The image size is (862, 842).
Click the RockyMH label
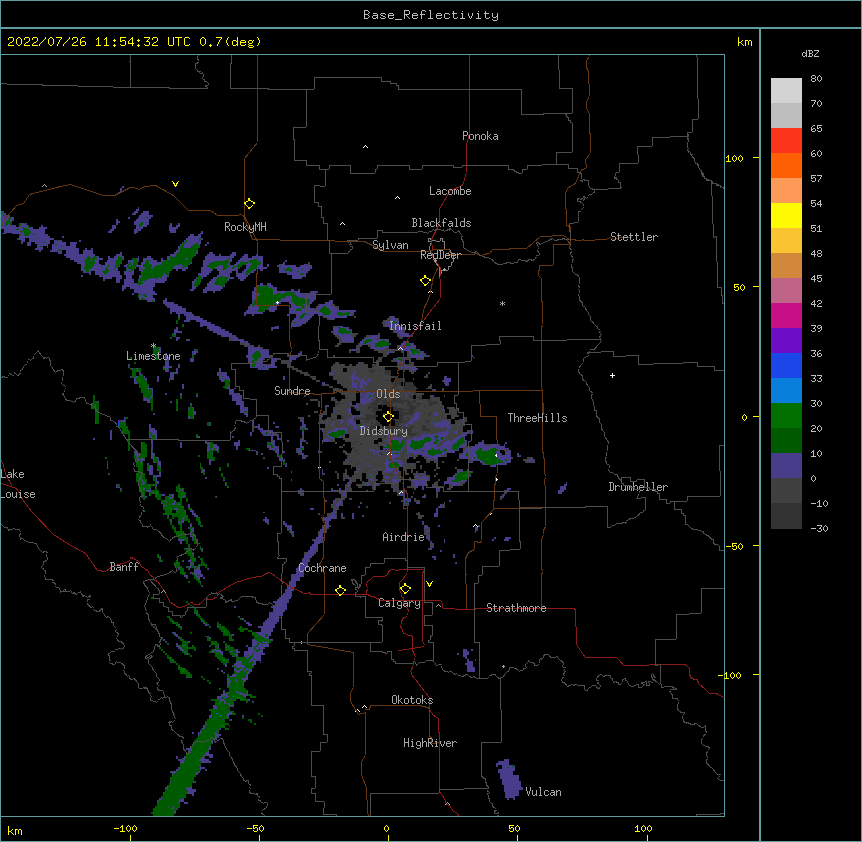click(245, 227)
